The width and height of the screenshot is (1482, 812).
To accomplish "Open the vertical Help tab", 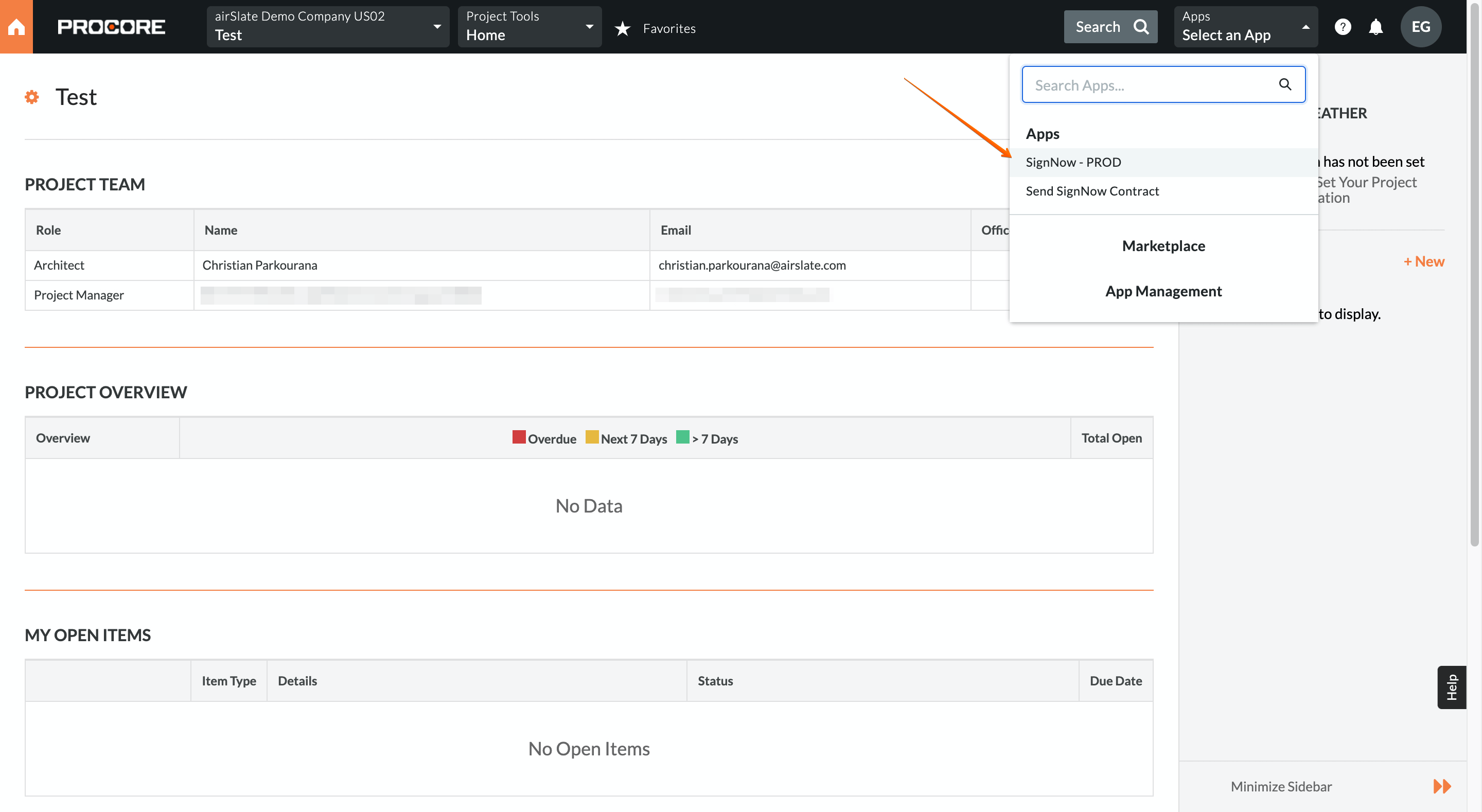I will (1452, 687).
